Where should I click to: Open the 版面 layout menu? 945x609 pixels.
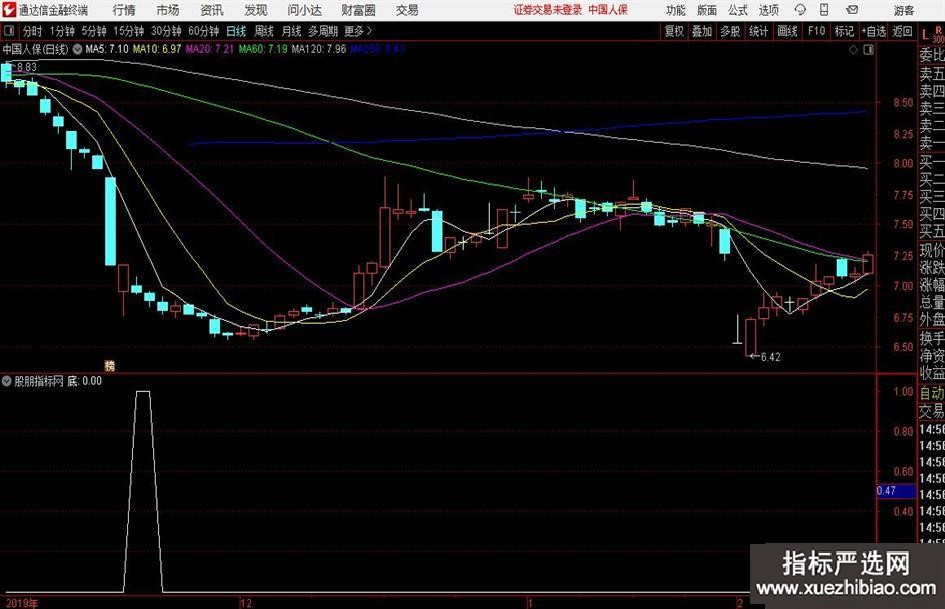[707, 10]
